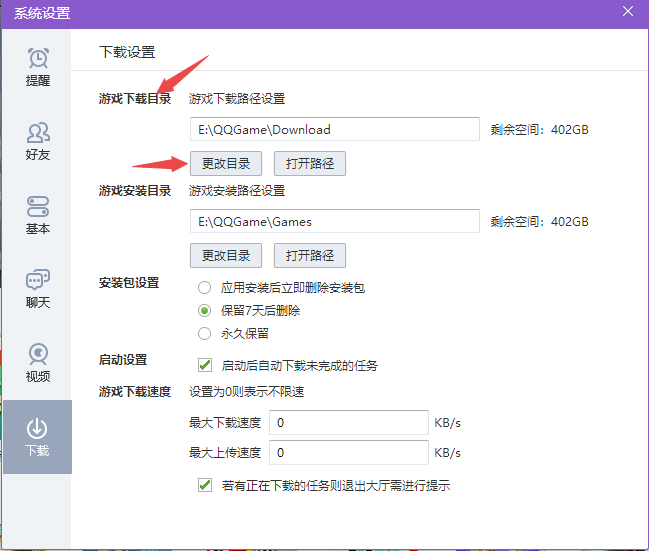Open the Games install path folder
This screenshot has width=649, height=551.
pos(310,254)
